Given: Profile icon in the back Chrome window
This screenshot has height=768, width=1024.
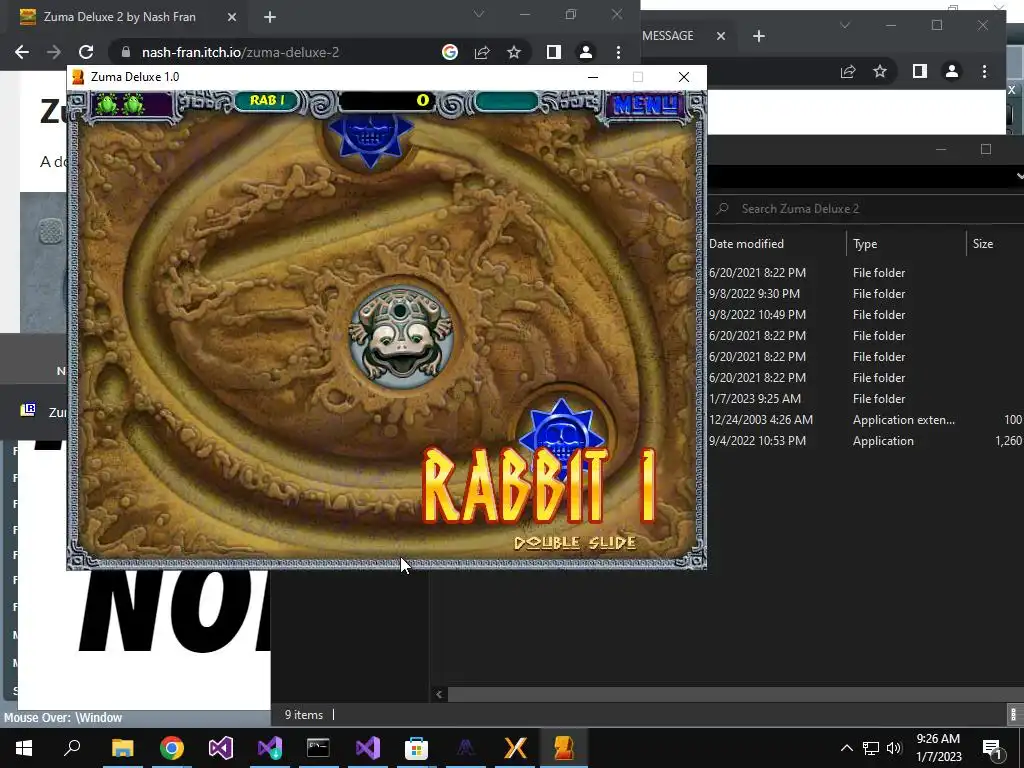Looking at the screenshot, I should tap(952, 71).
